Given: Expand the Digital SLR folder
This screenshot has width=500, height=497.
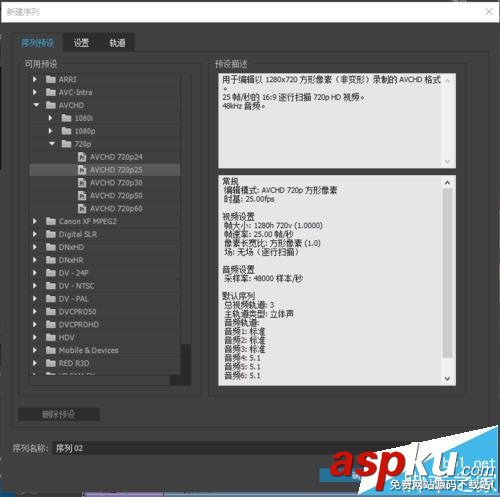Looking at the screenshot, I should (35, 234).
